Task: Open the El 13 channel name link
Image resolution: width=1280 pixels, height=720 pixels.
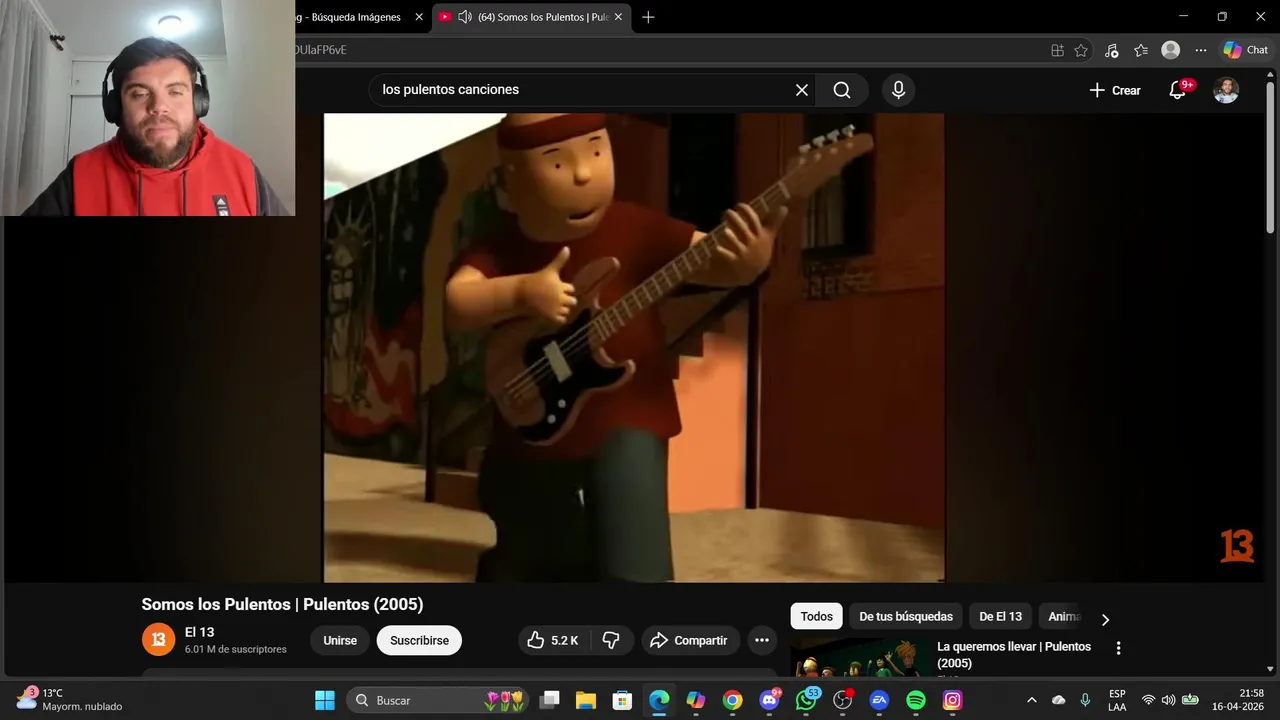Action: coord(200,632)
